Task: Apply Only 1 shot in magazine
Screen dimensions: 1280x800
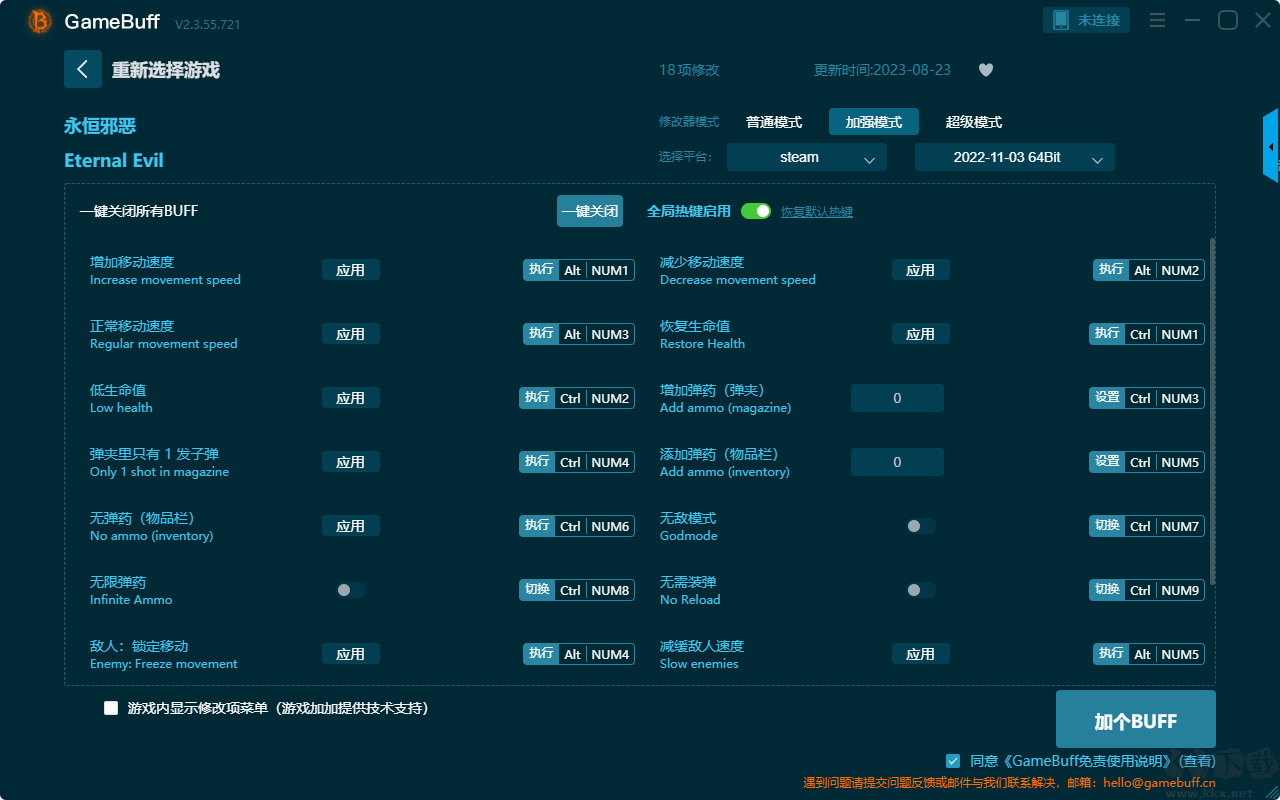Action: coord(351,462)
